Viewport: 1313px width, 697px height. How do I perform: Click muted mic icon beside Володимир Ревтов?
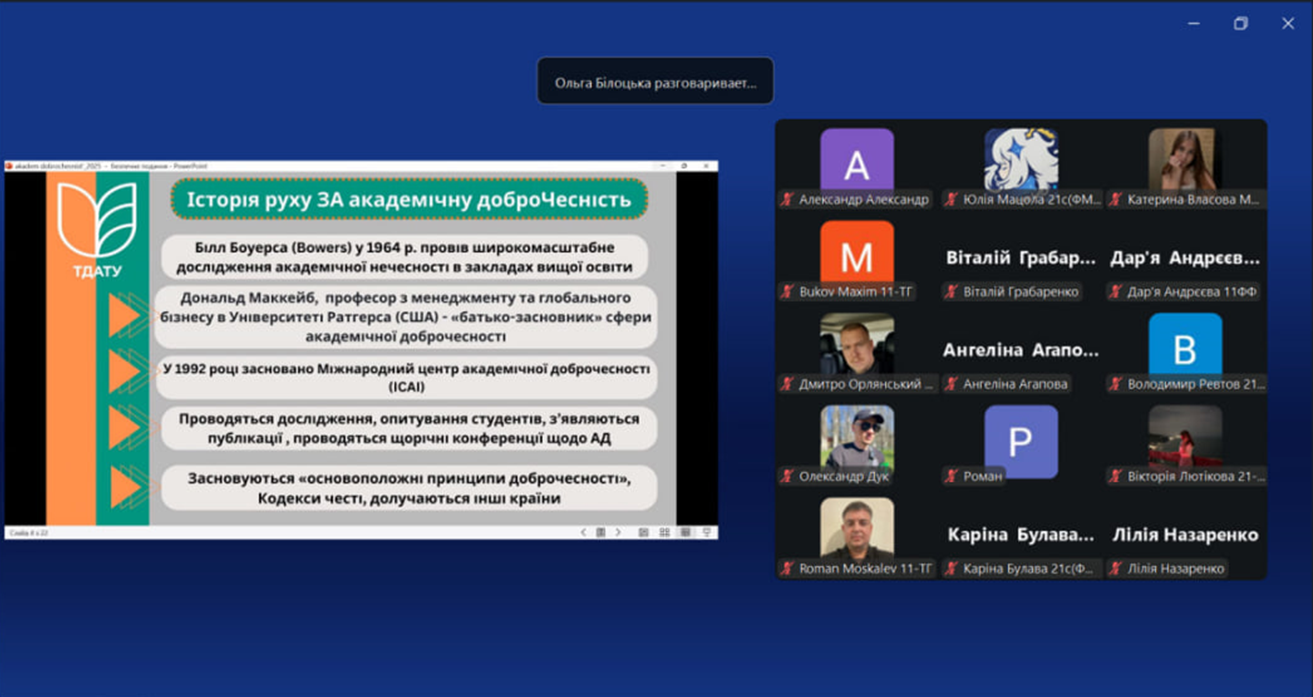tap(1116, 384)
